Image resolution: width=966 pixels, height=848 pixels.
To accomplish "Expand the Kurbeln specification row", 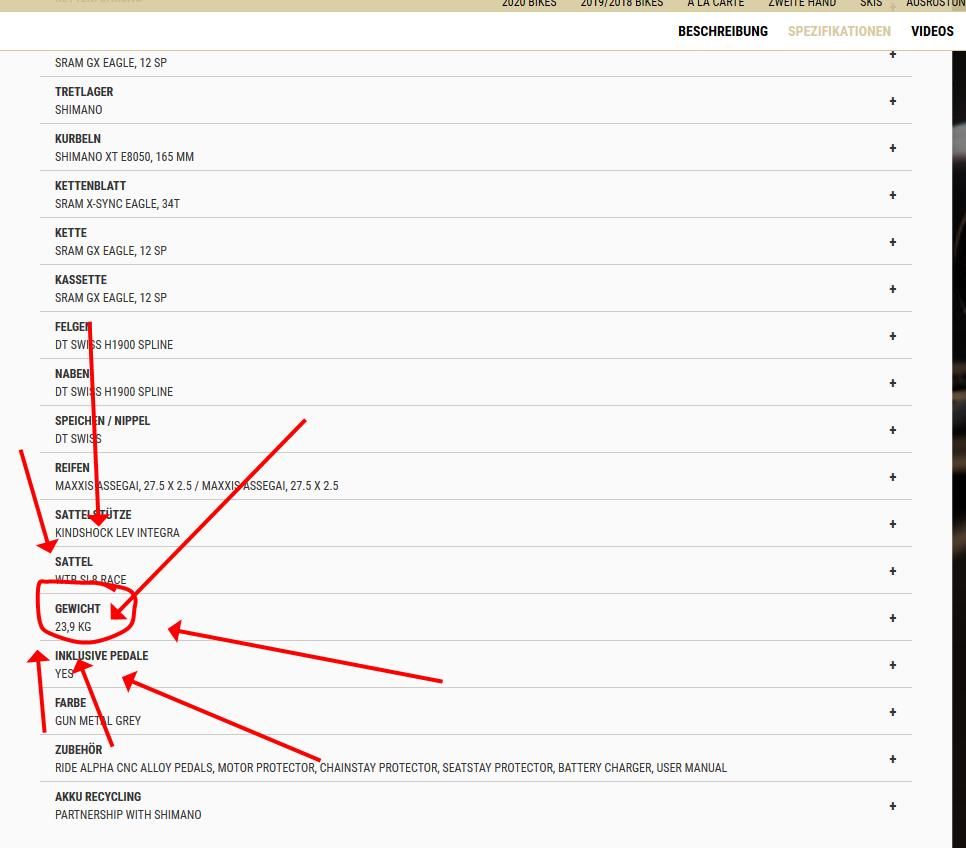I will (x=892, y=148).
